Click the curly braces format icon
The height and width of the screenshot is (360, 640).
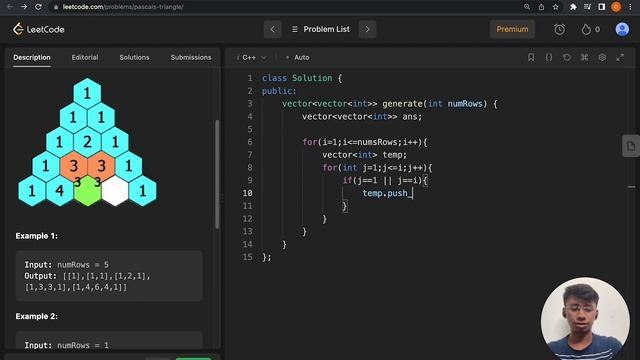[x=549, y=58]
